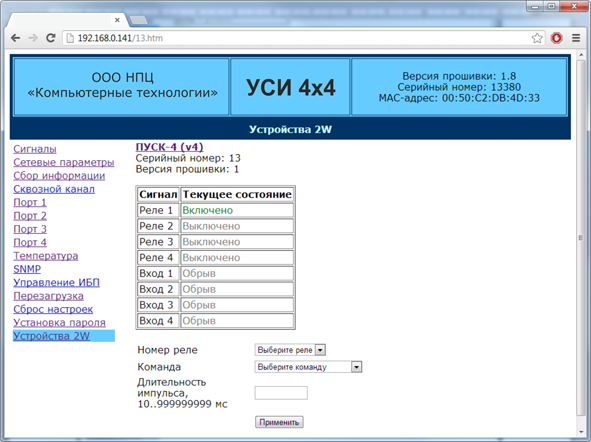This screenshot has width=591, height=442.
Task: Open the 'Температура' menu link
Action: [x=46, y=256]
